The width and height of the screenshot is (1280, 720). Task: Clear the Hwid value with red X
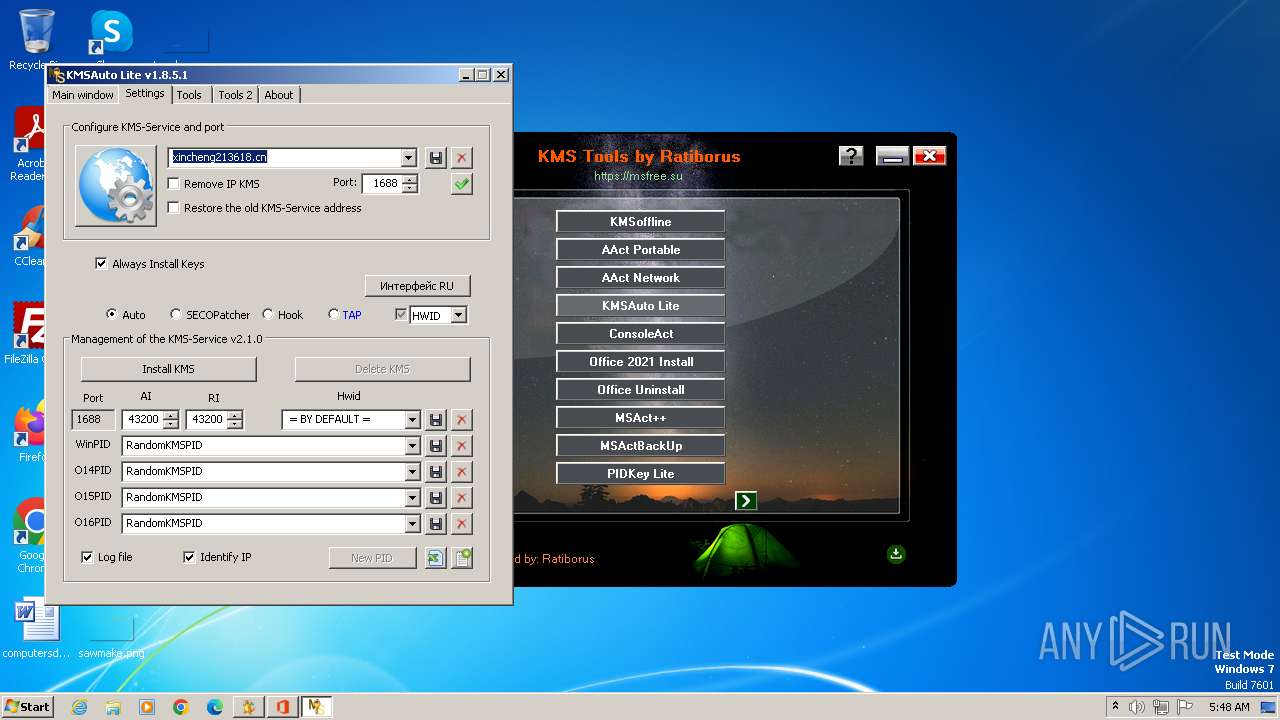[461, 420]
